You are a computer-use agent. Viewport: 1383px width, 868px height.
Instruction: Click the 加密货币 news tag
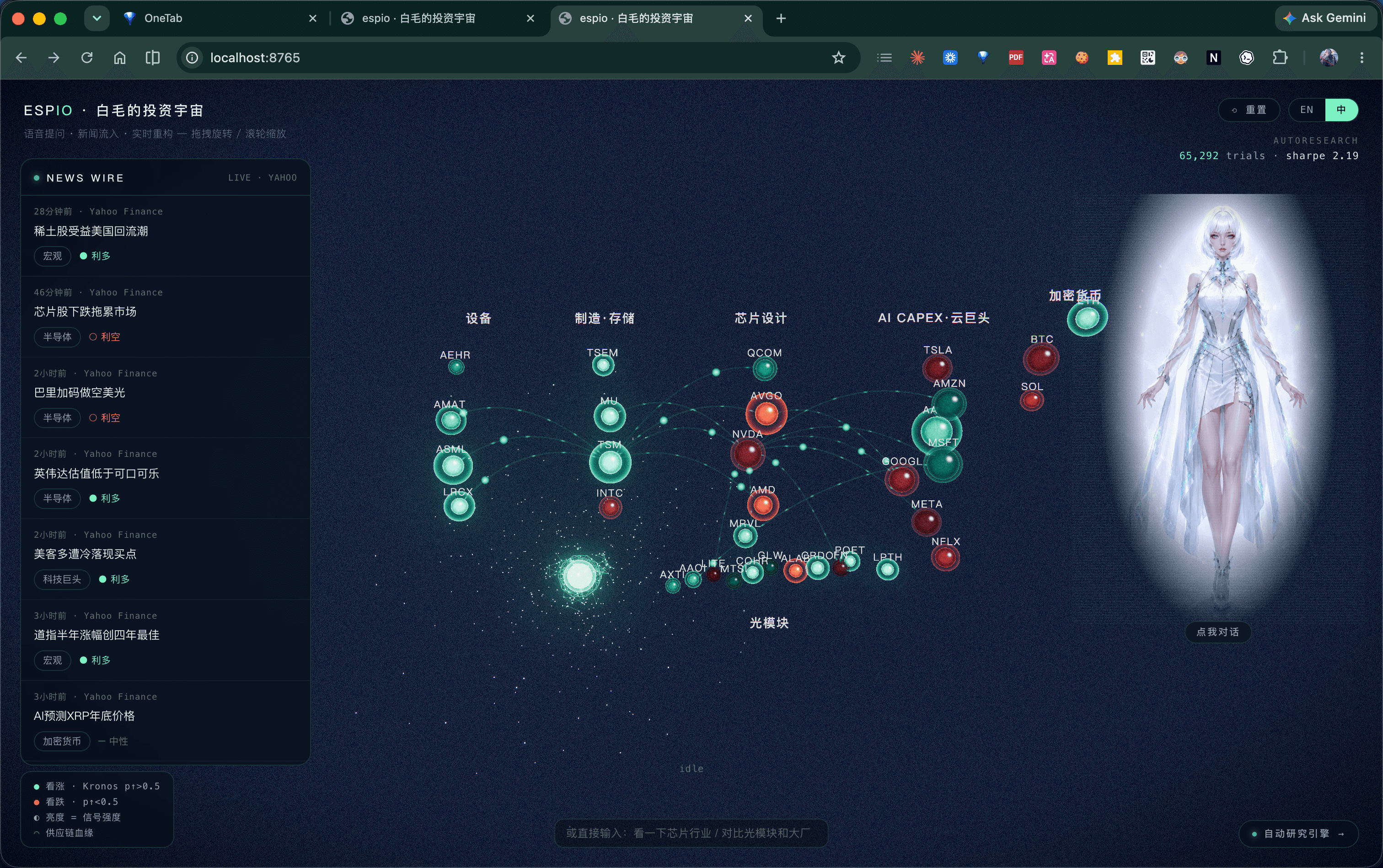62,741
